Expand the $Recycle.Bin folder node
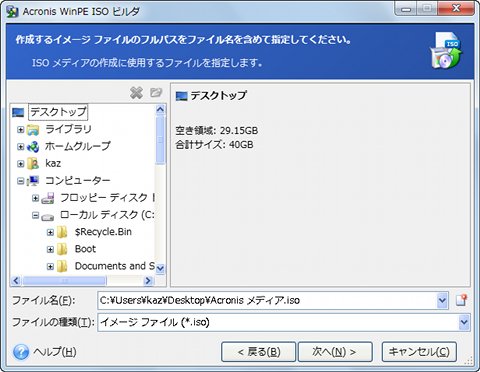The width and height of the screenshot is (480, 372). pos(50,232)
